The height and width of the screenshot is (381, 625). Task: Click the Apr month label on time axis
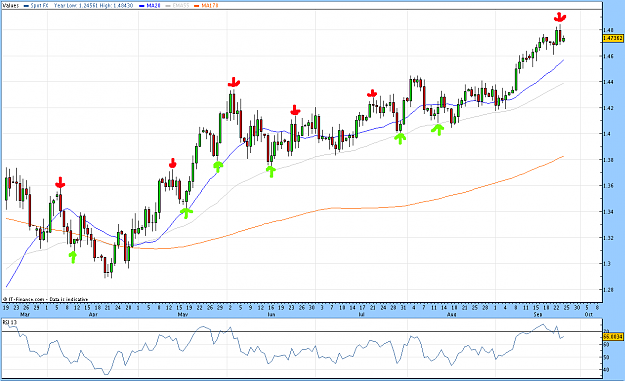point(93,314)
